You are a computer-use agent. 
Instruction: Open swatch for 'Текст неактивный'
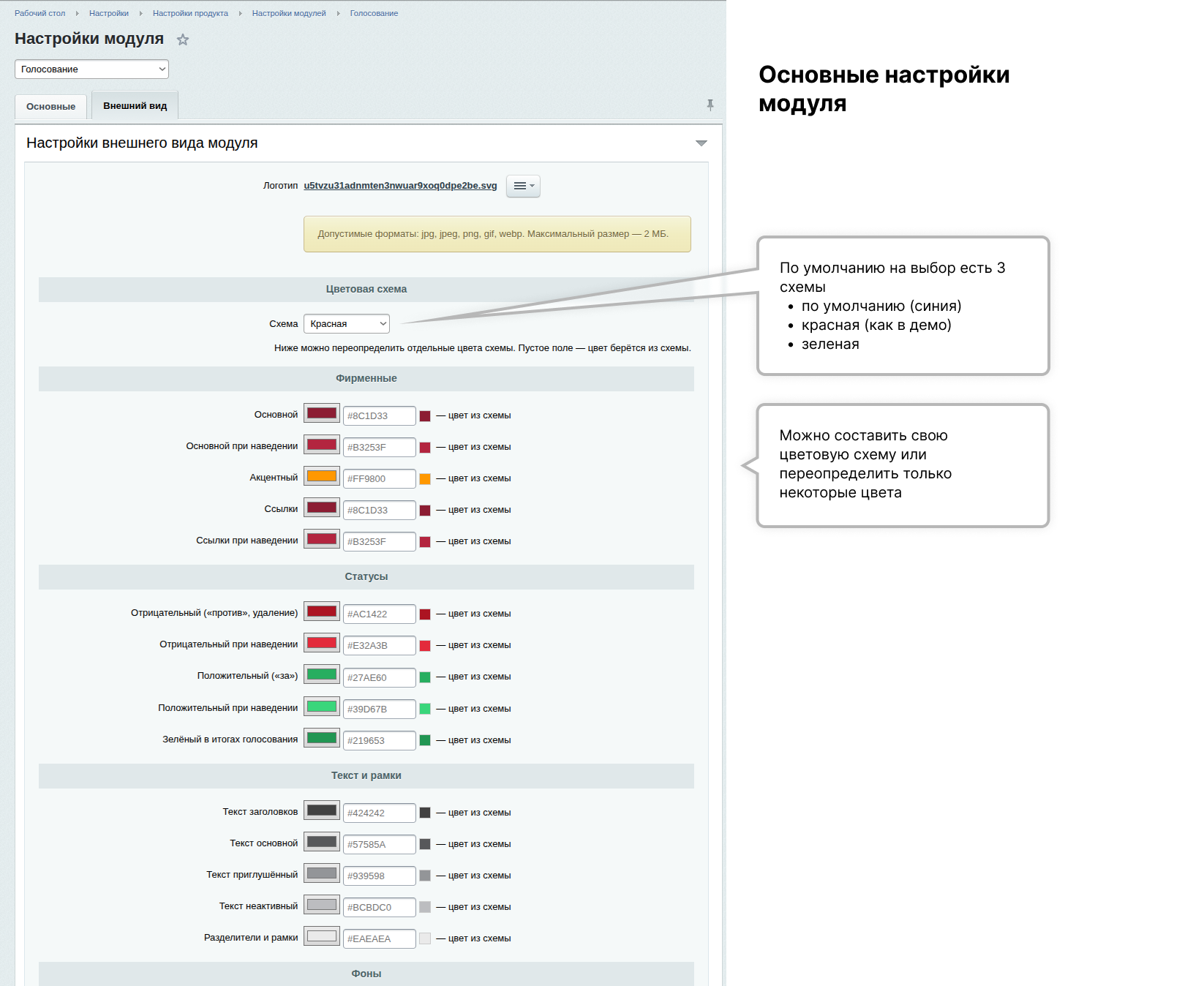tap(322, 905)
